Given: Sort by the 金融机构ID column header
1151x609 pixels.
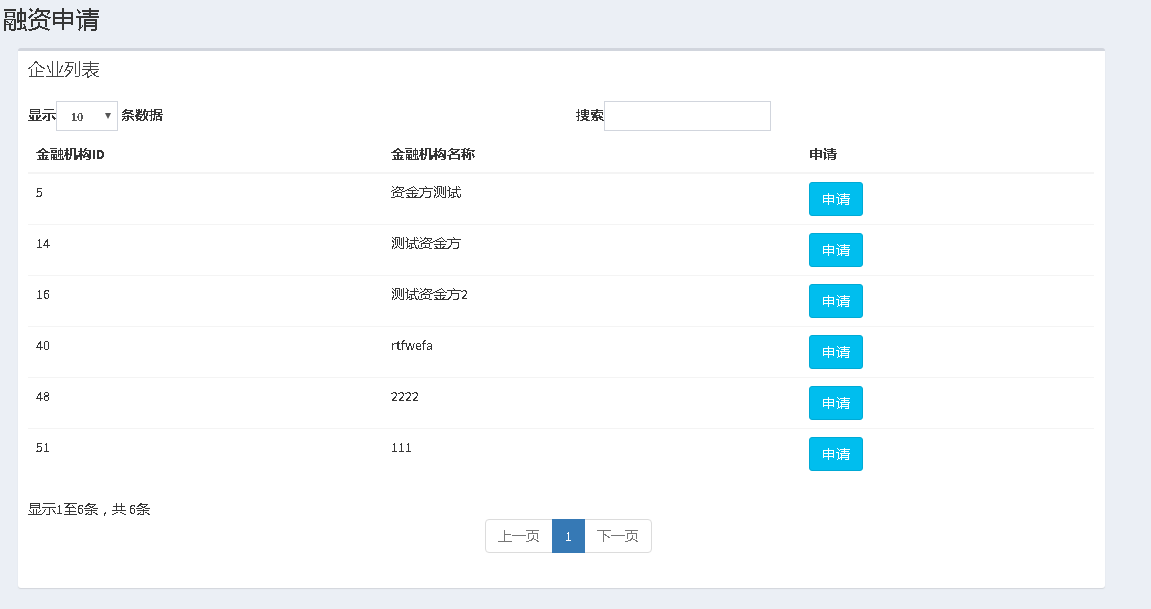Looking at the screenshot, I should 65,154.
